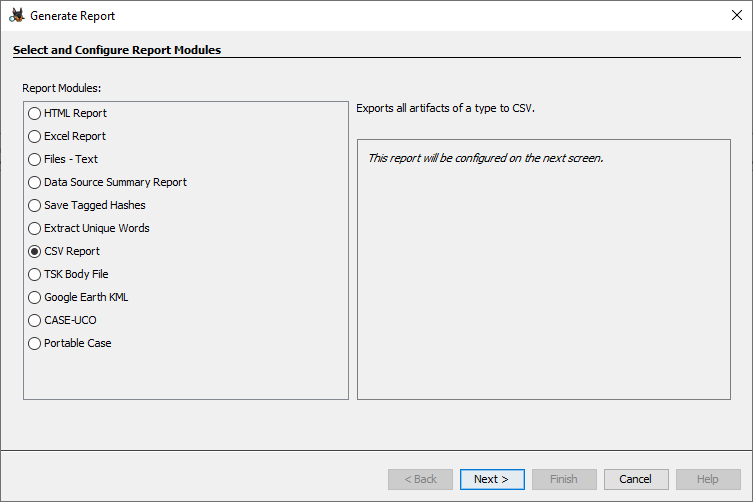
Task: Click the Autopsy app icon in title bar
Action: (16, 16)
